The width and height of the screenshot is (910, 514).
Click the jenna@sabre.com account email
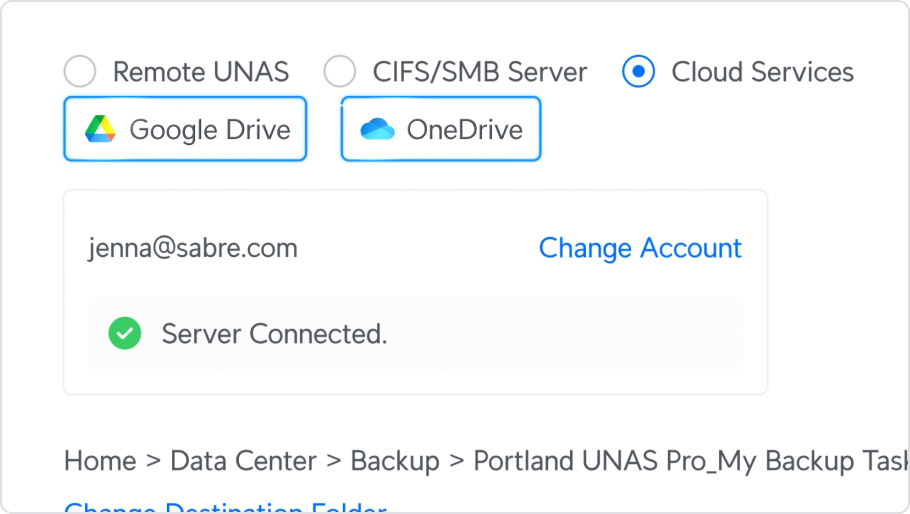coord(193,248)
